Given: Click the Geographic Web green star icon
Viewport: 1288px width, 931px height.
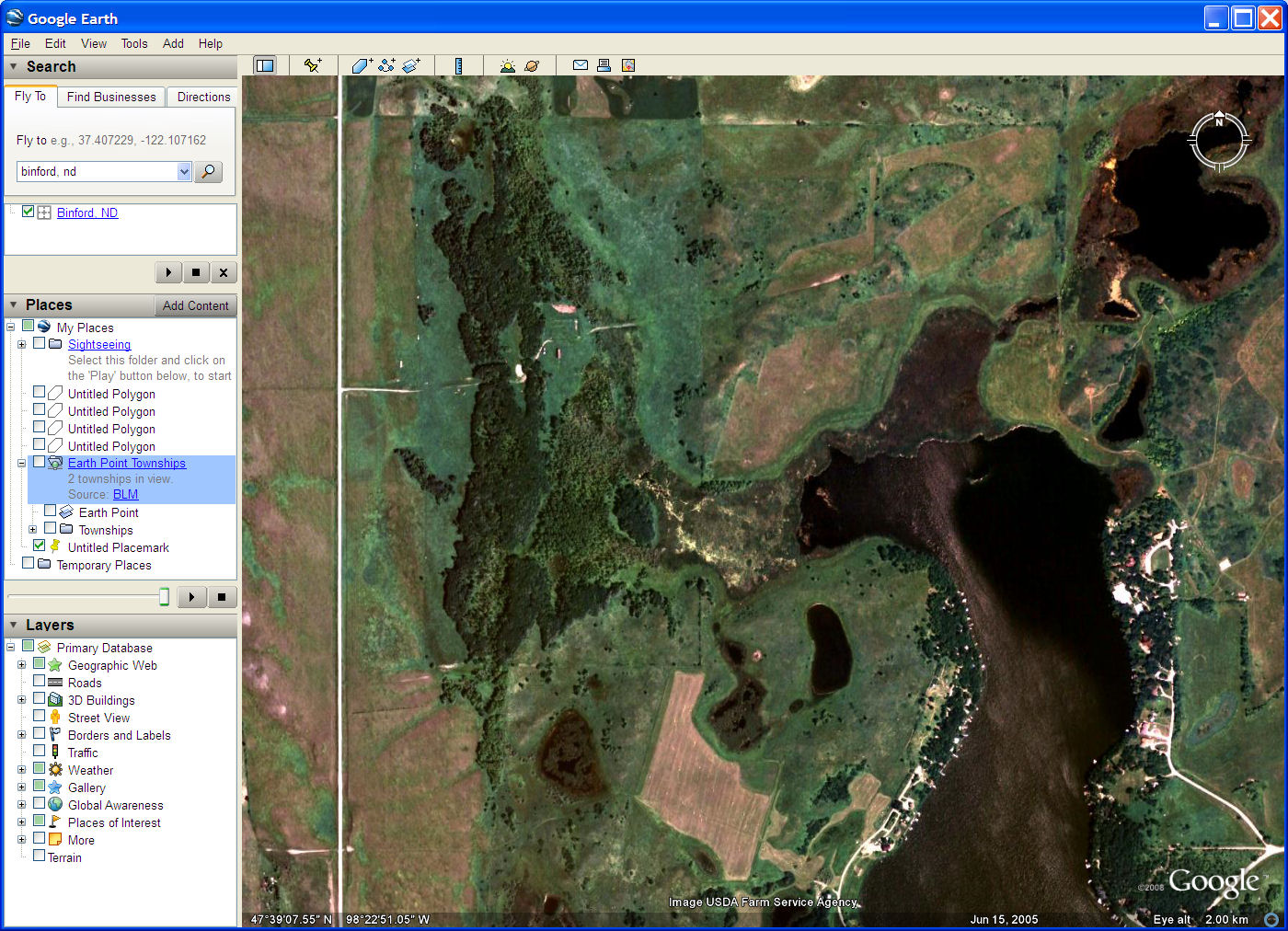Looking at the screenshot, I should [55, 665].
